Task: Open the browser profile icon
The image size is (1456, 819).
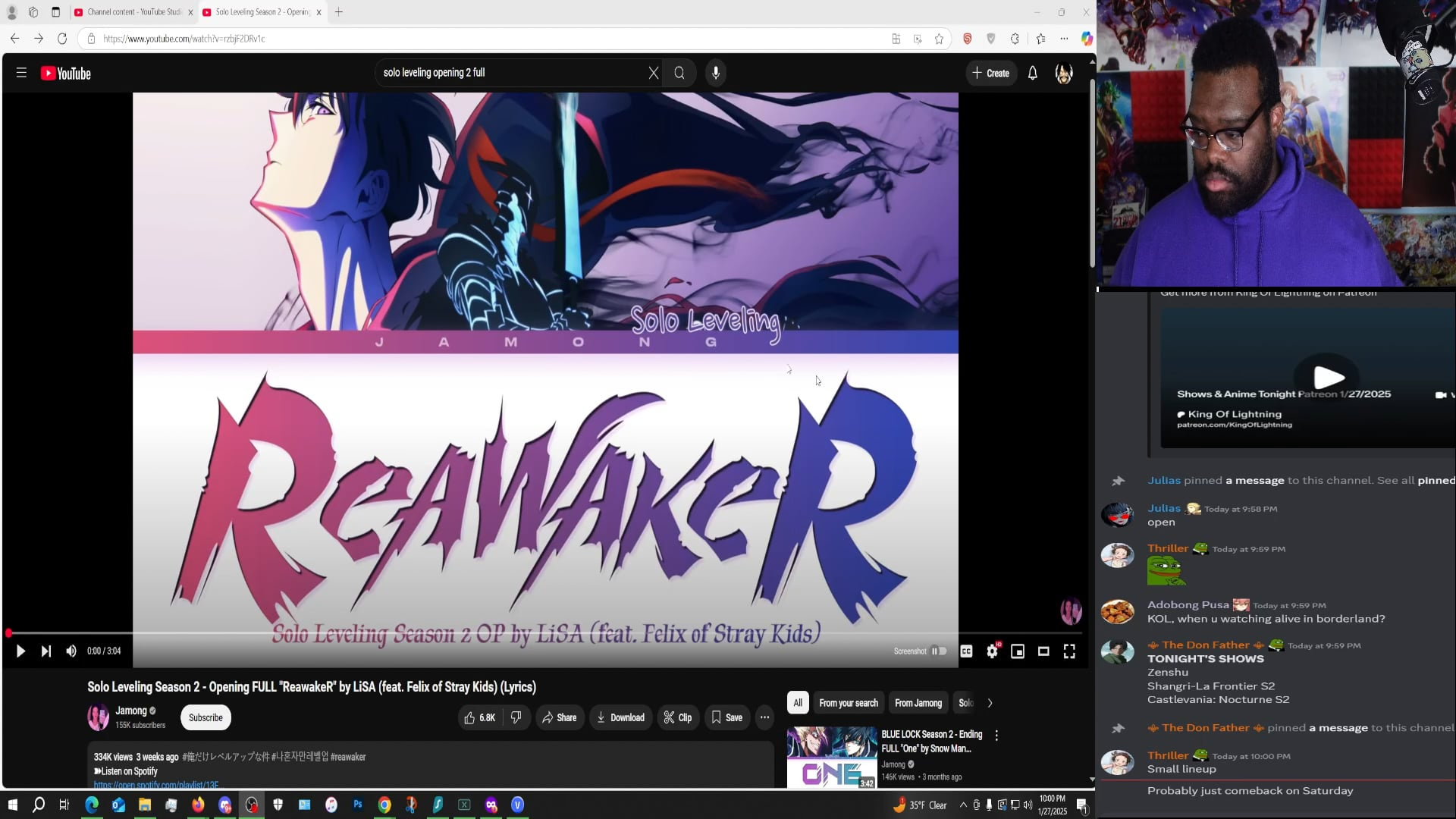Action: [x=11, y=12]
